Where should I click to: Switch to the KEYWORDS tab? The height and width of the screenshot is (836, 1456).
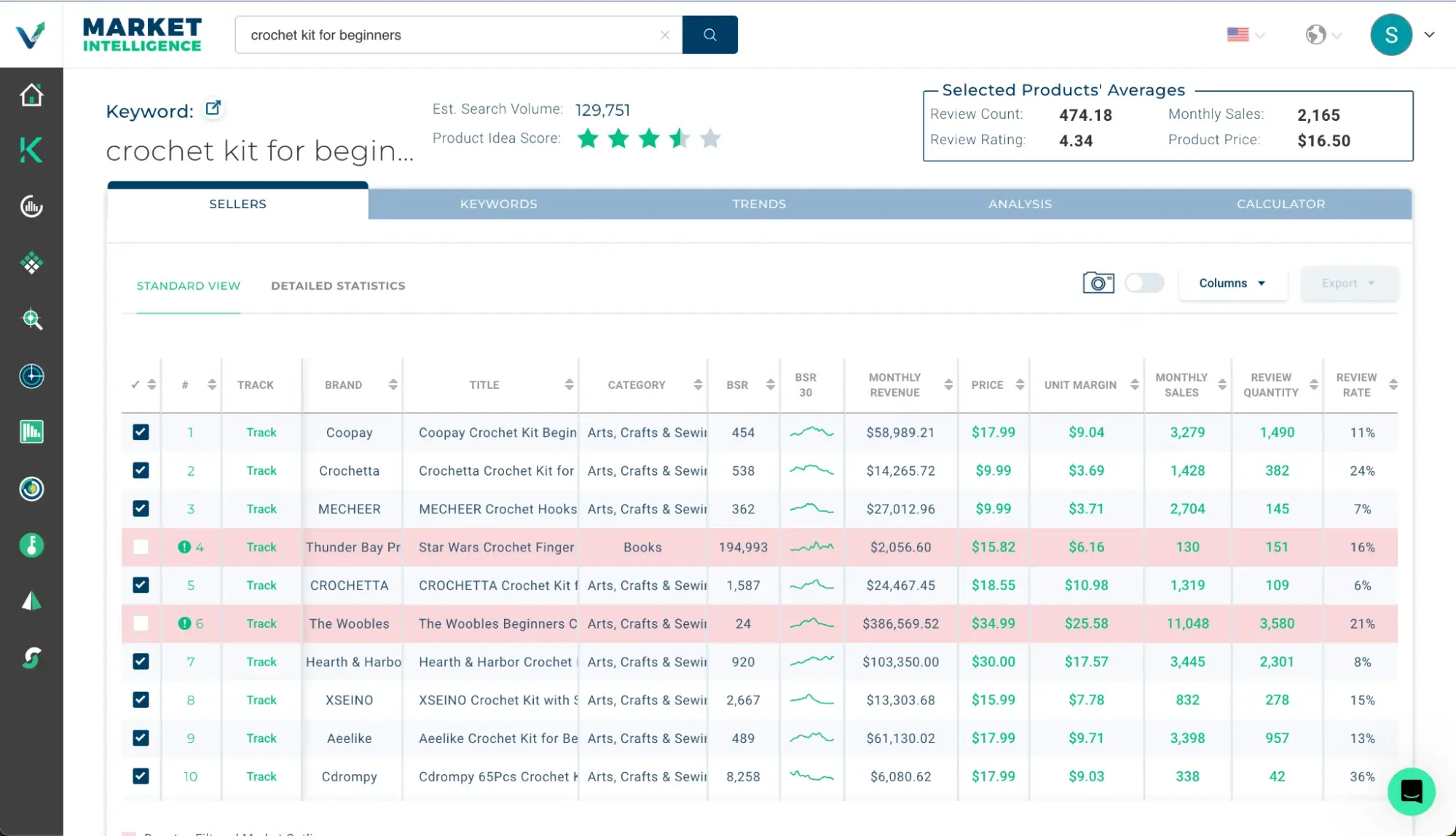pyautogui.click(x=498, y=204)
